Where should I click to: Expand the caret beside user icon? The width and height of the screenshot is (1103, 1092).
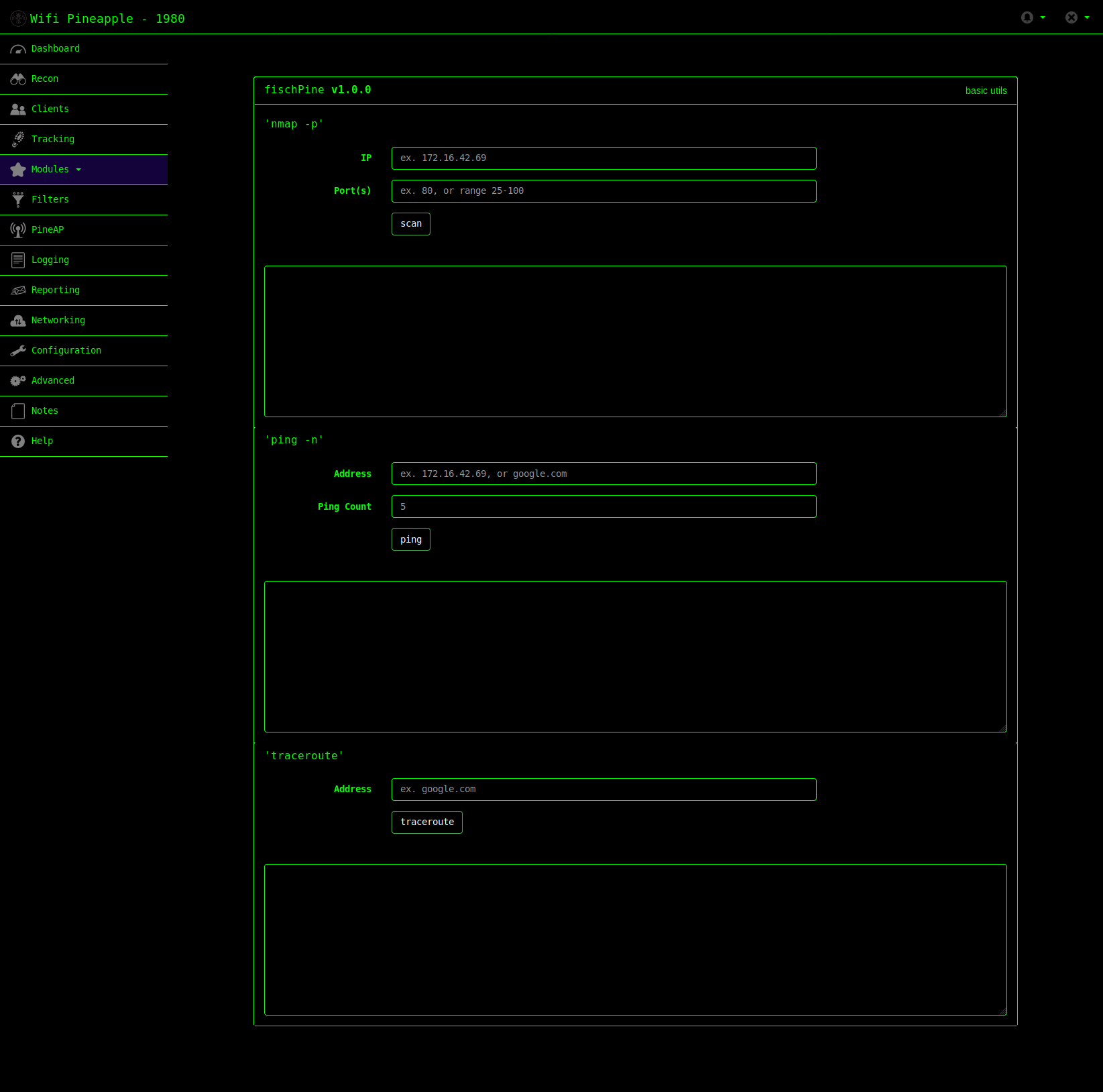[1043, 17]
